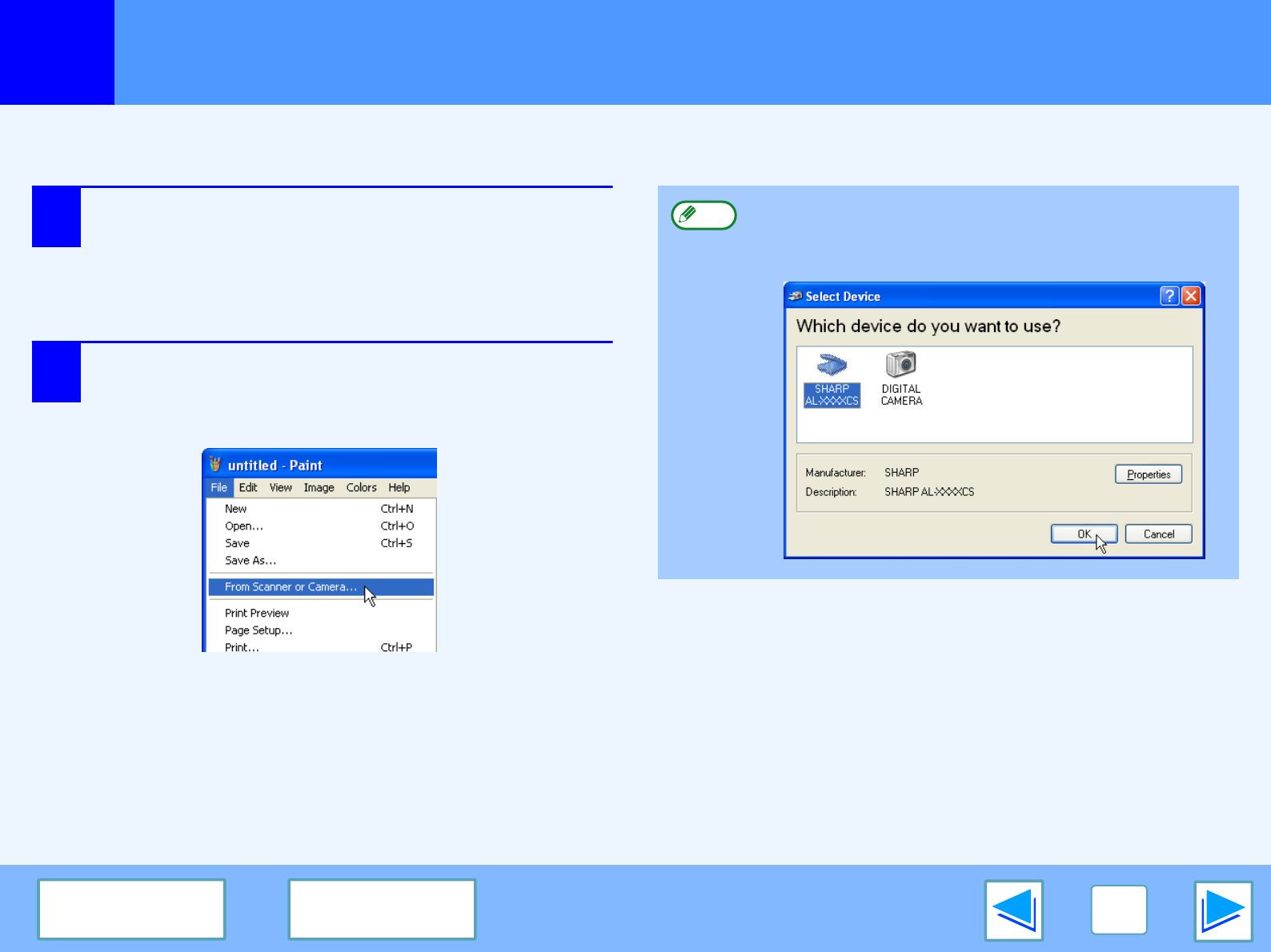Viewport: 1271px width, 952px height.
Task: Click the Paint app icon in title bar
Action: [215, 465]
